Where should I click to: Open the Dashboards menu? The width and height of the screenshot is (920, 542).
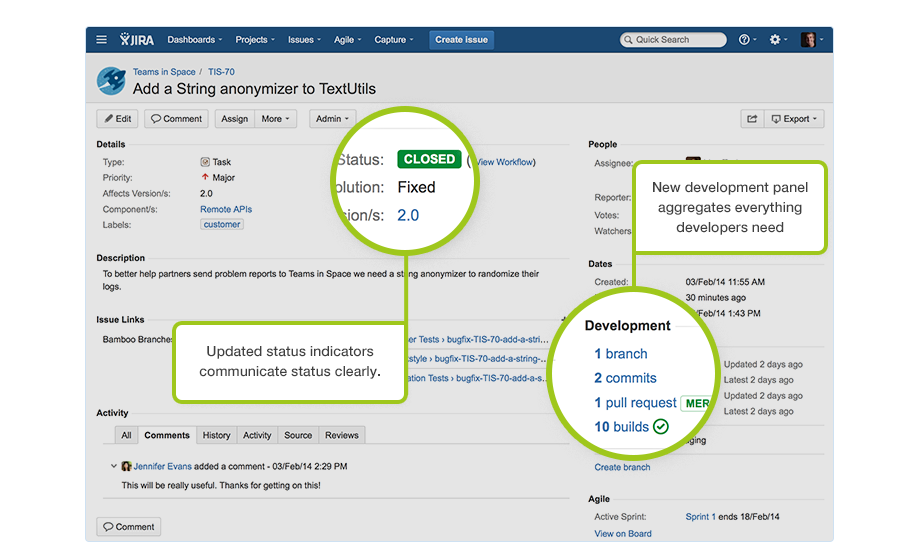[x=195, y=39]
